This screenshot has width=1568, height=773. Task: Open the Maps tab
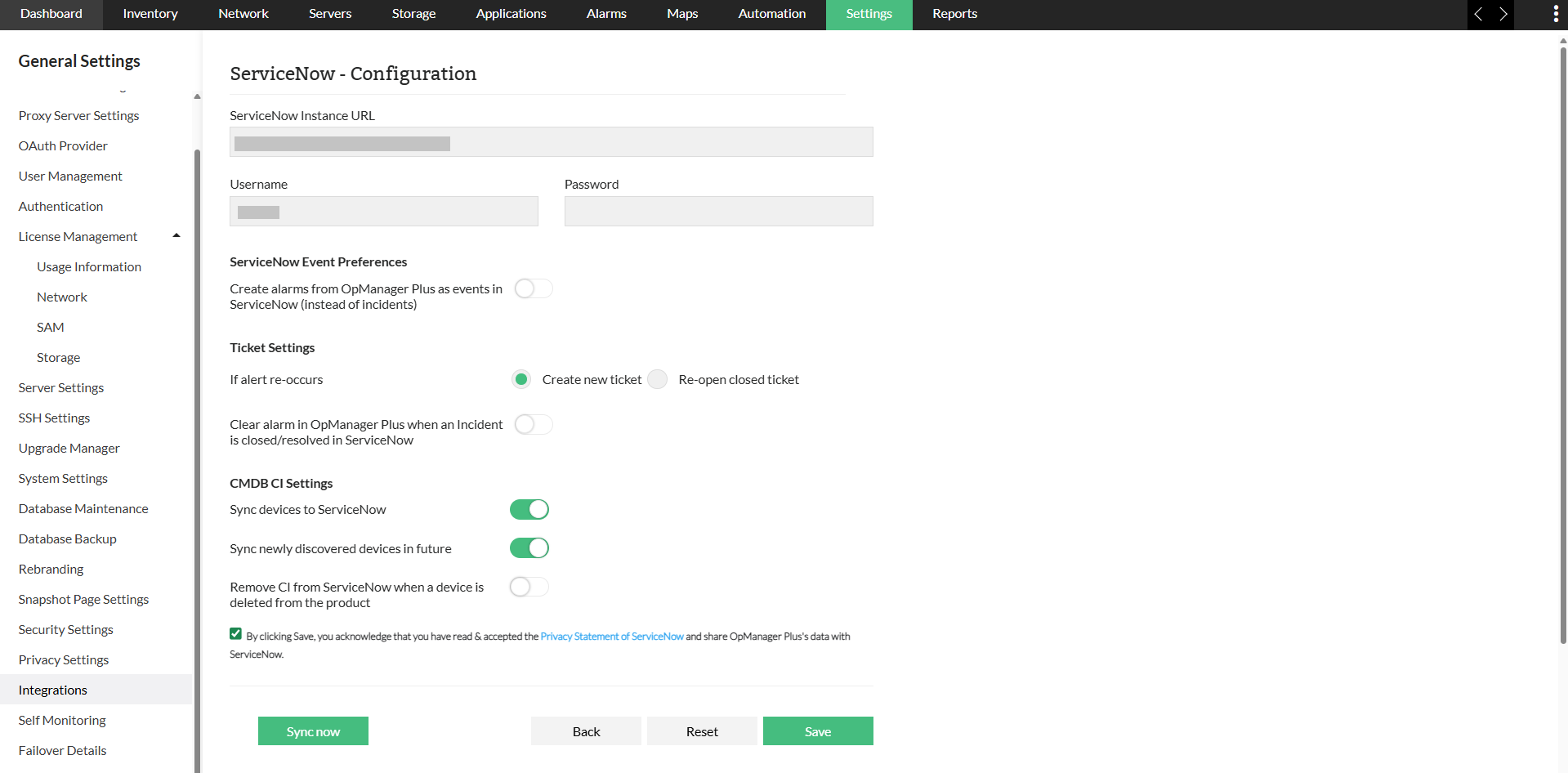tap(682, 14)
